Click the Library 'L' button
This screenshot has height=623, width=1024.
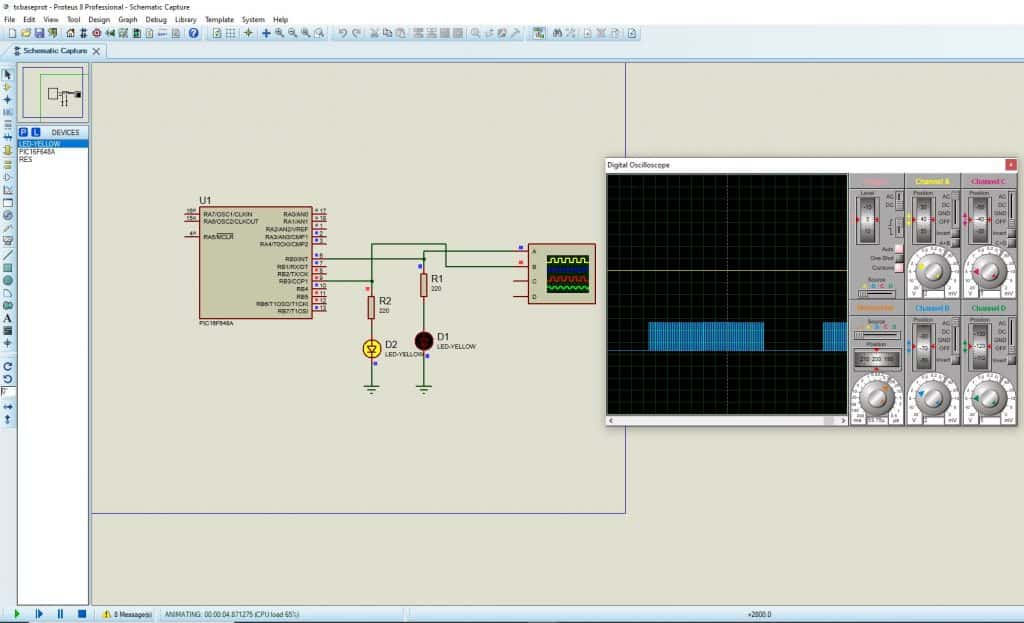point(35,132)
